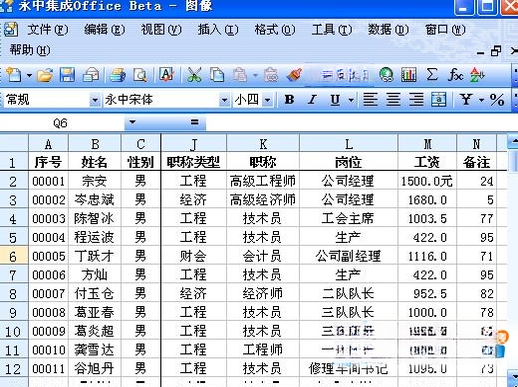Click the Save floppy disk icon
Screen dimensions: 518x387
tap(67, 75)
